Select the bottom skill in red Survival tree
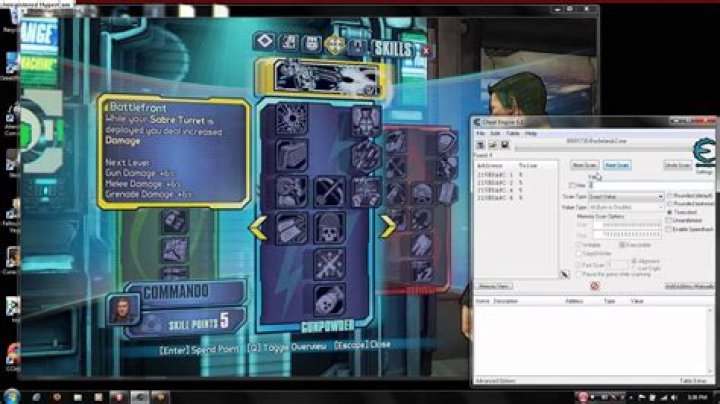 point(421,271)
